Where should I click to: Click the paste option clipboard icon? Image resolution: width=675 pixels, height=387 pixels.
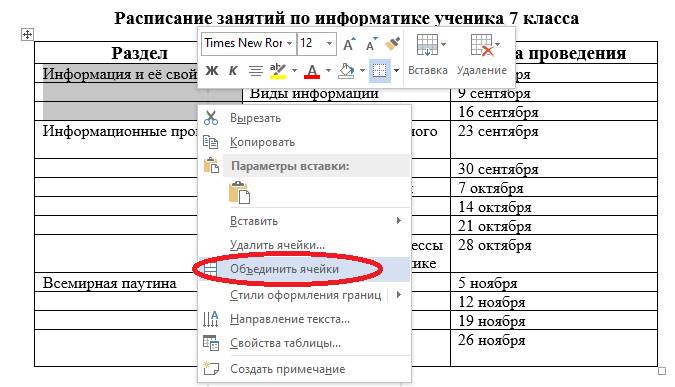pos(239,192)
